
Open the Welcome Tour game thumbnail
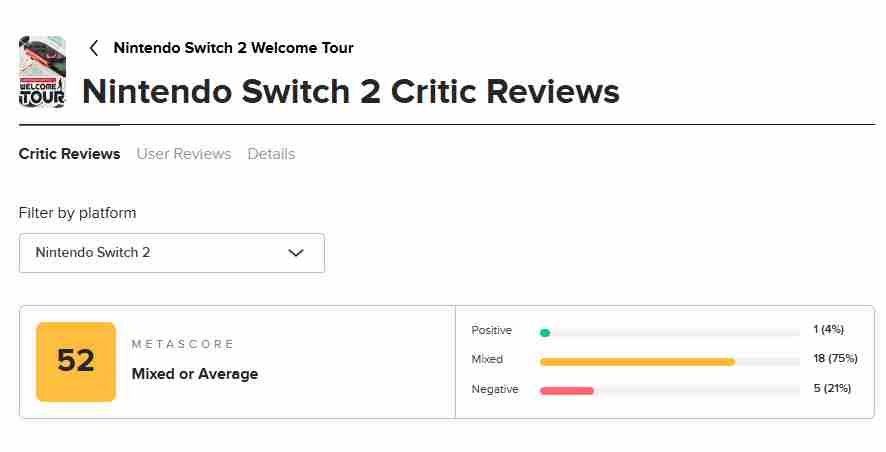click(42, 72)
